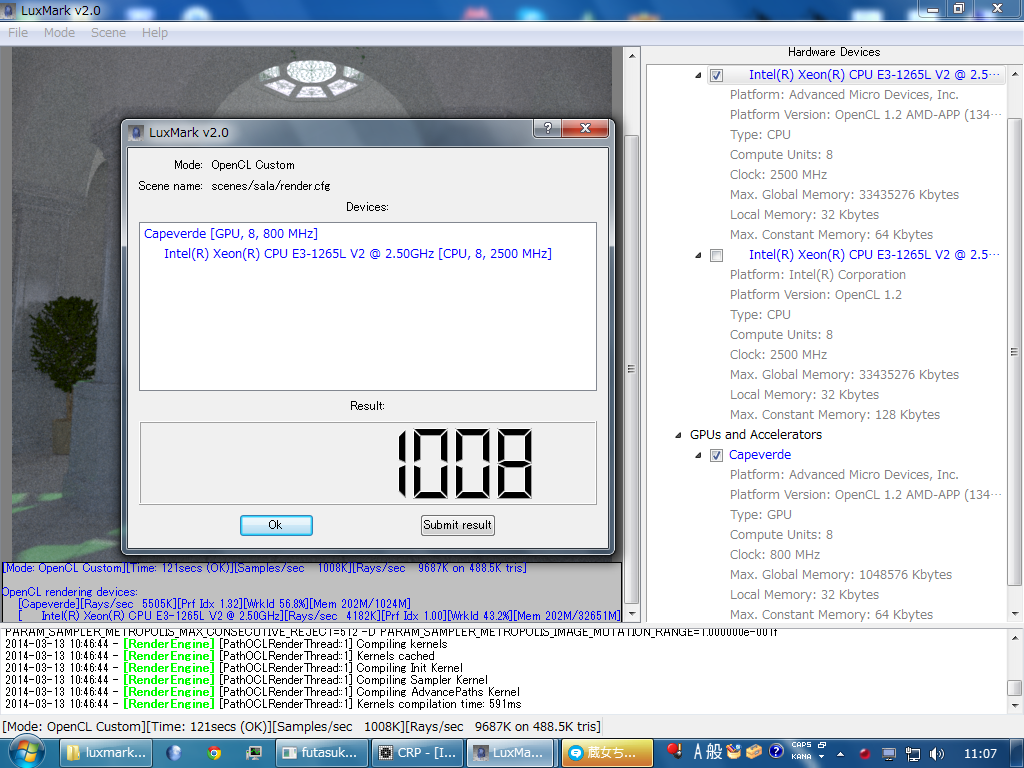Click the volume speaker tray icon
1024x768 pixels.
[x=937, y=753]
